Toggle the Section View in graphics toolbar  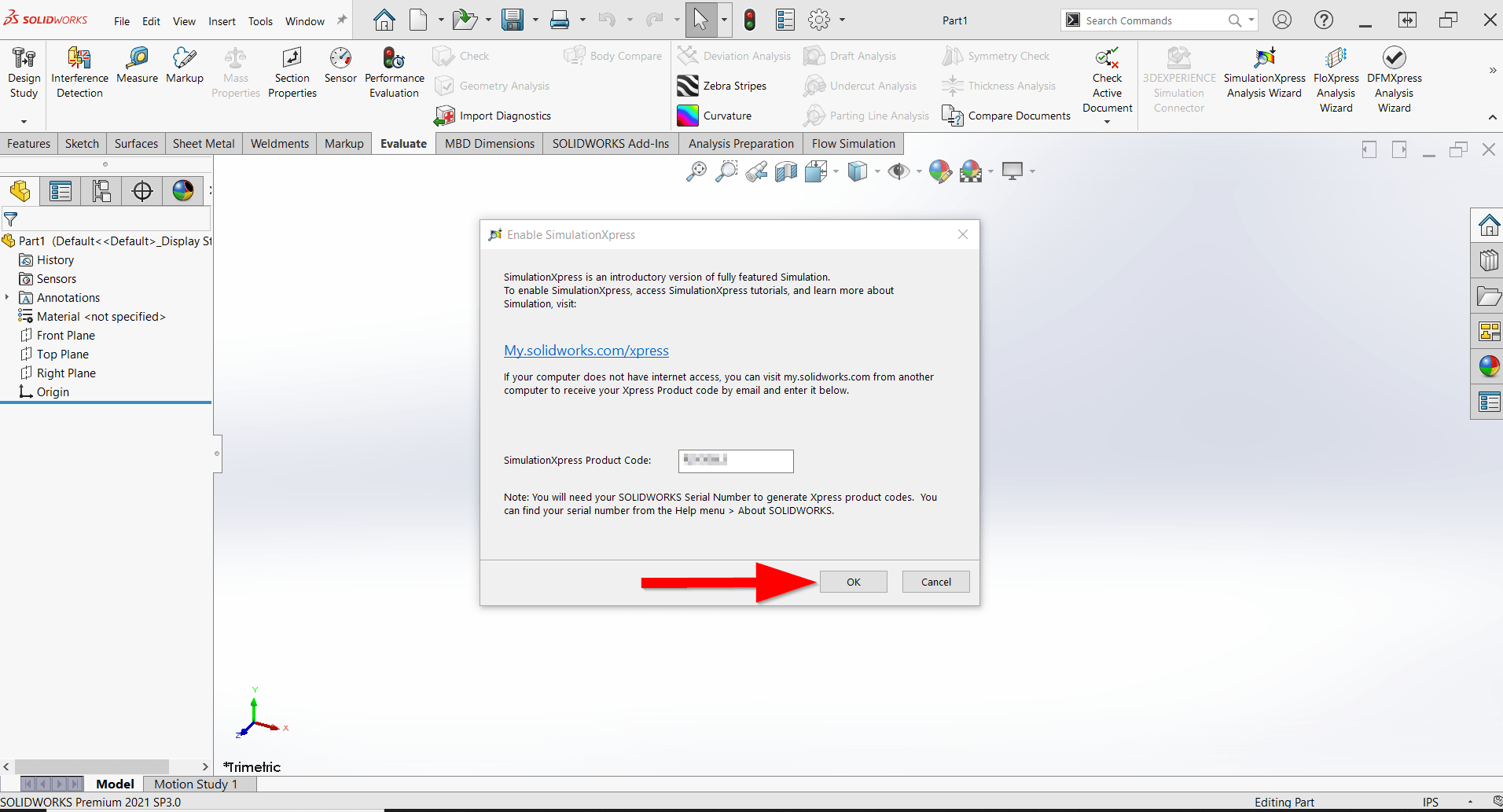(786, 171)
